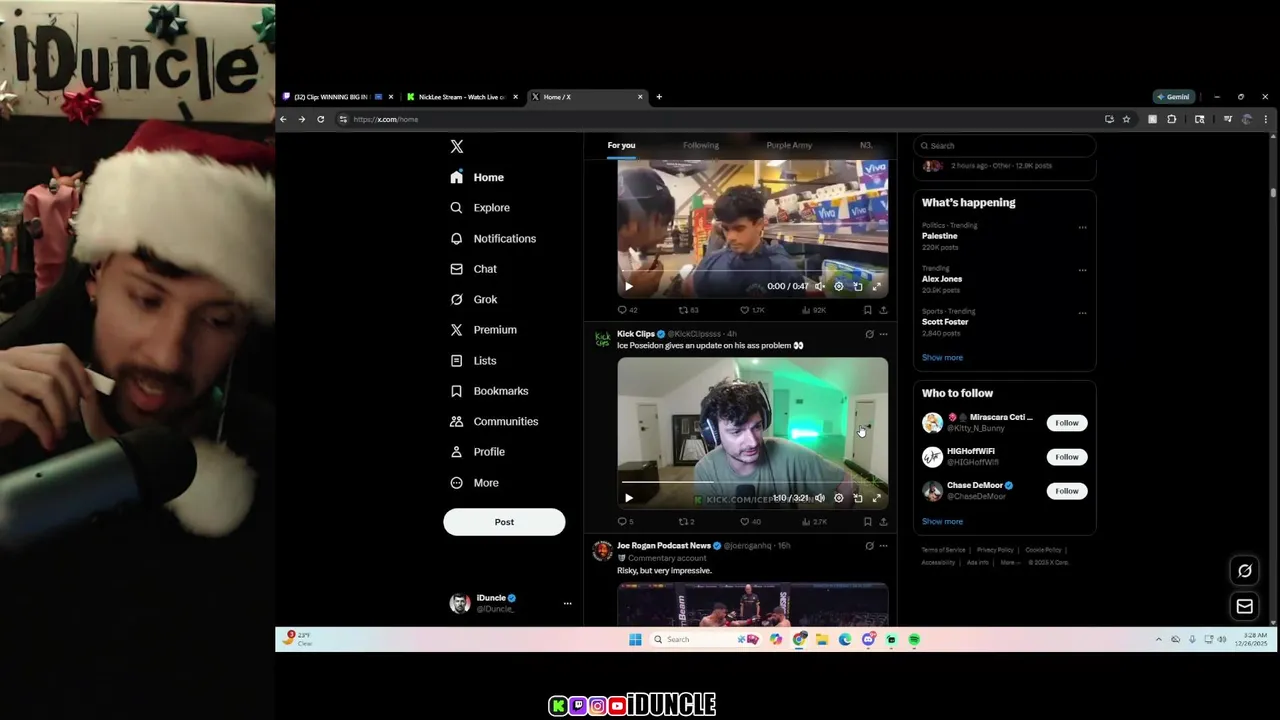Click the X logo in sidebar
Viewport: 1280px width, 720px height.
tap(457, 146)
